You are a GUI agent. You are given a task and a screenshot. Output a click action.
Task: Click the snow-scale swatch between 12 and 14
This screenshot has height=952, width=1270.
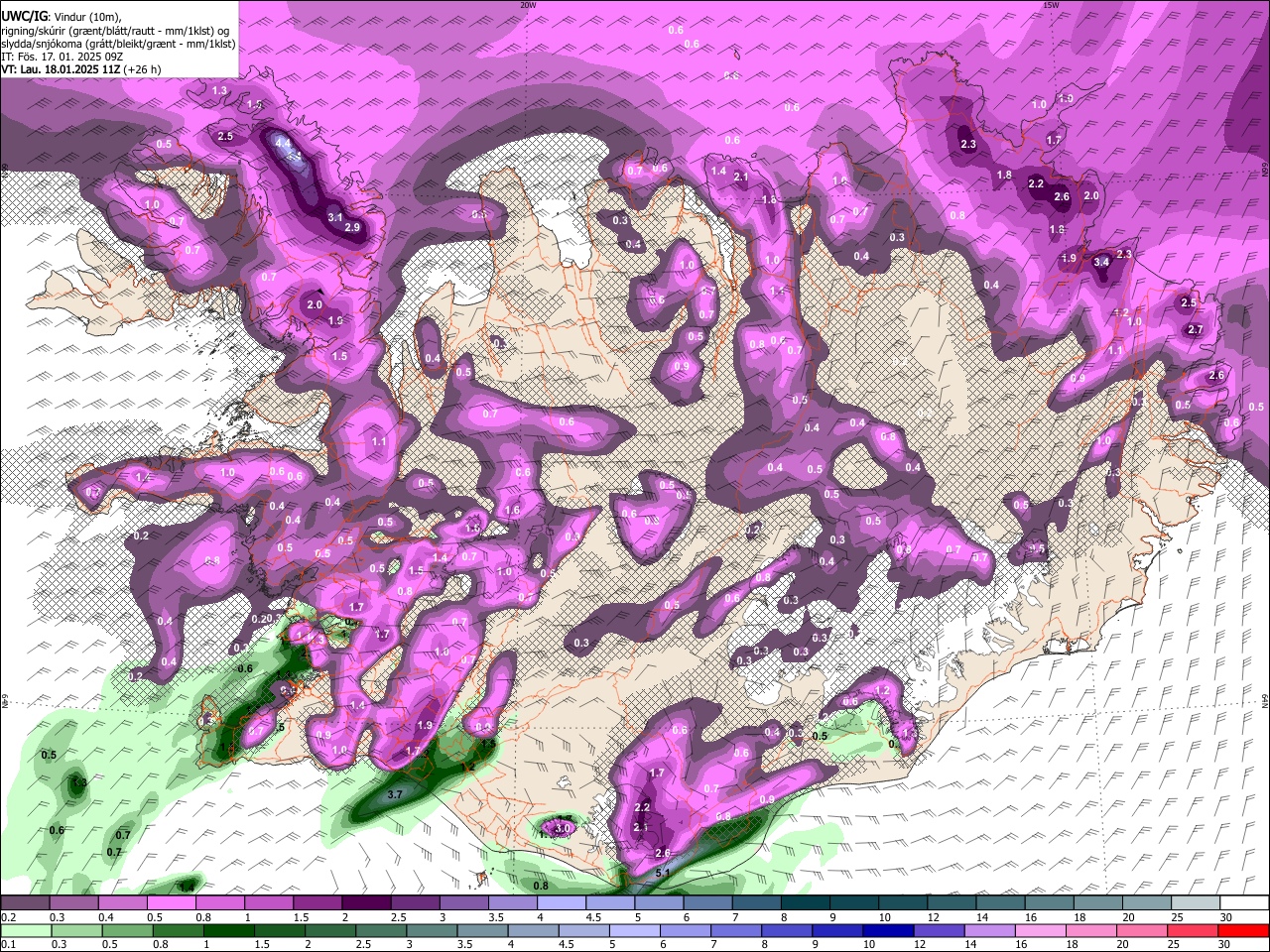pyautogui.click(x=952, y=903)
